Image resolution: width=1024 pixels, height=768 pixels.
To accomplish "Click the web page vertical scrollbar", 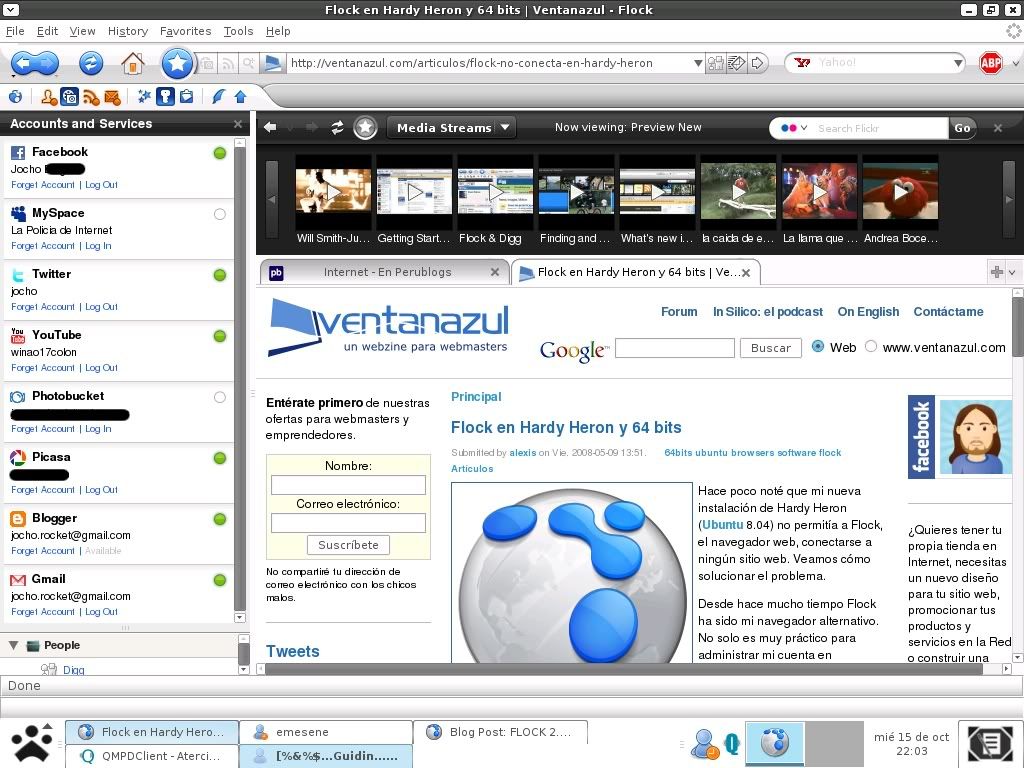I will point(1017,477).
